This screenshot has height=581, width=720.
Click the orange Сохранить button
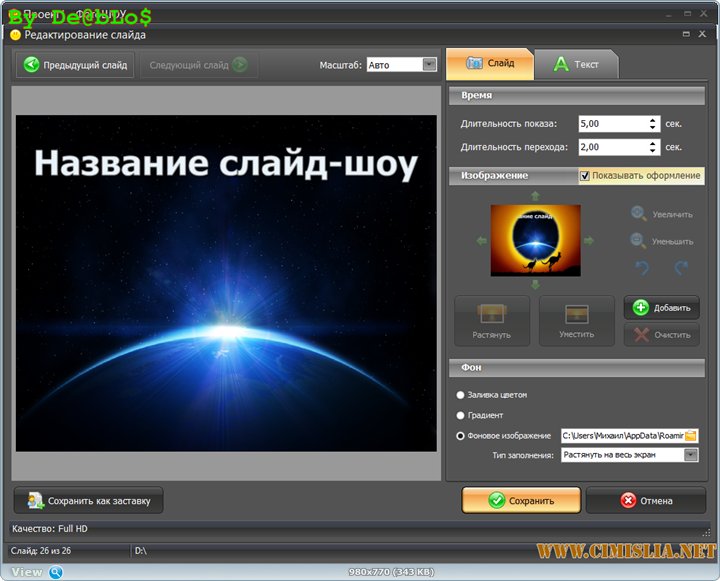tap(521, 500)
